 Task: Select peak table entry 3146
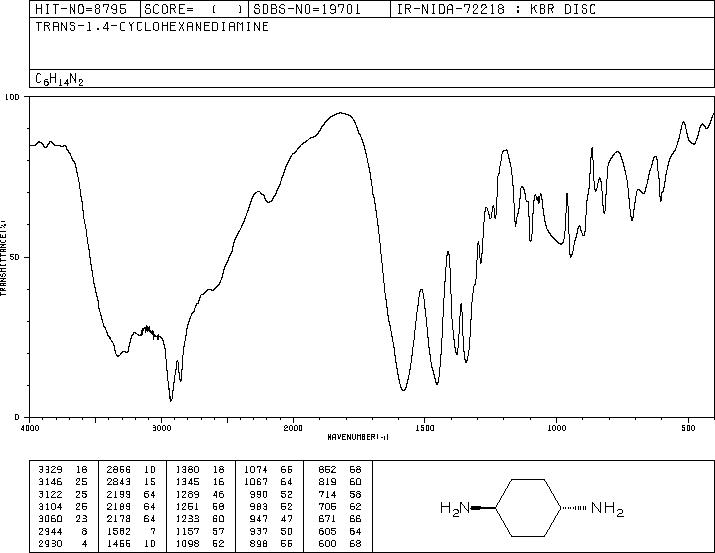pyautogui.click(x=51, y=481)
